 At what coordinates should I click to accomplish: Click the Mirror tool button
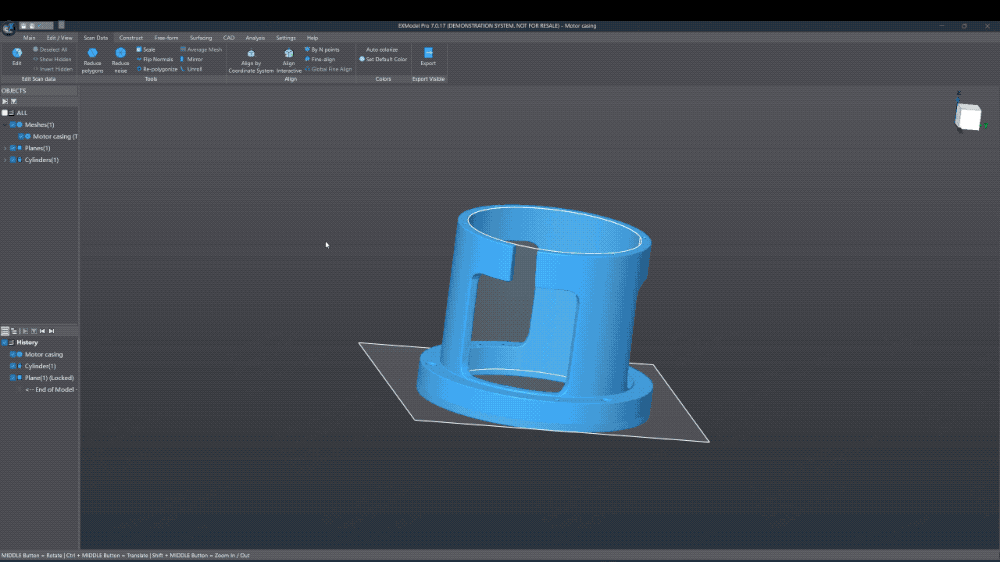pyautogui.click(x=193, y=59)
